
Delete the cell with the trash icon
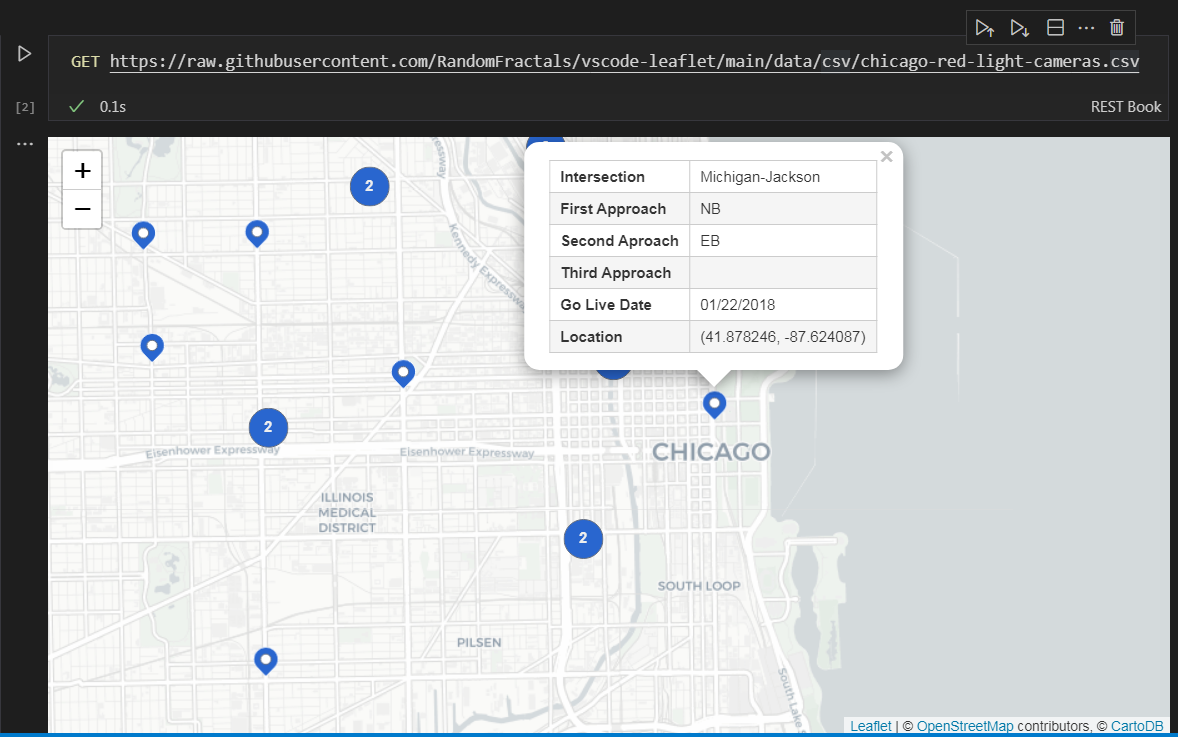point(1117,27)
